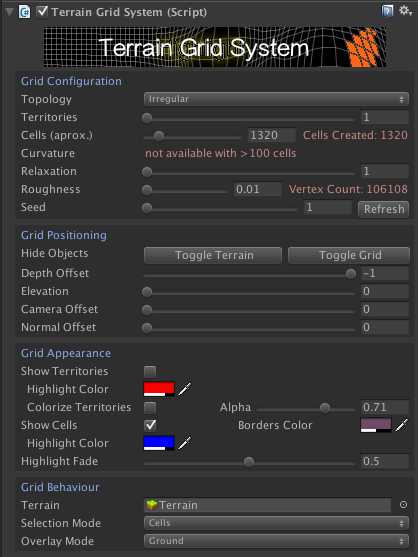Image resolution: width=418 pixels, height=557 pixels.
Task: Click the Highlight Fade field showing 0.5
Action: pyautogui.click(x=385, y=461)
